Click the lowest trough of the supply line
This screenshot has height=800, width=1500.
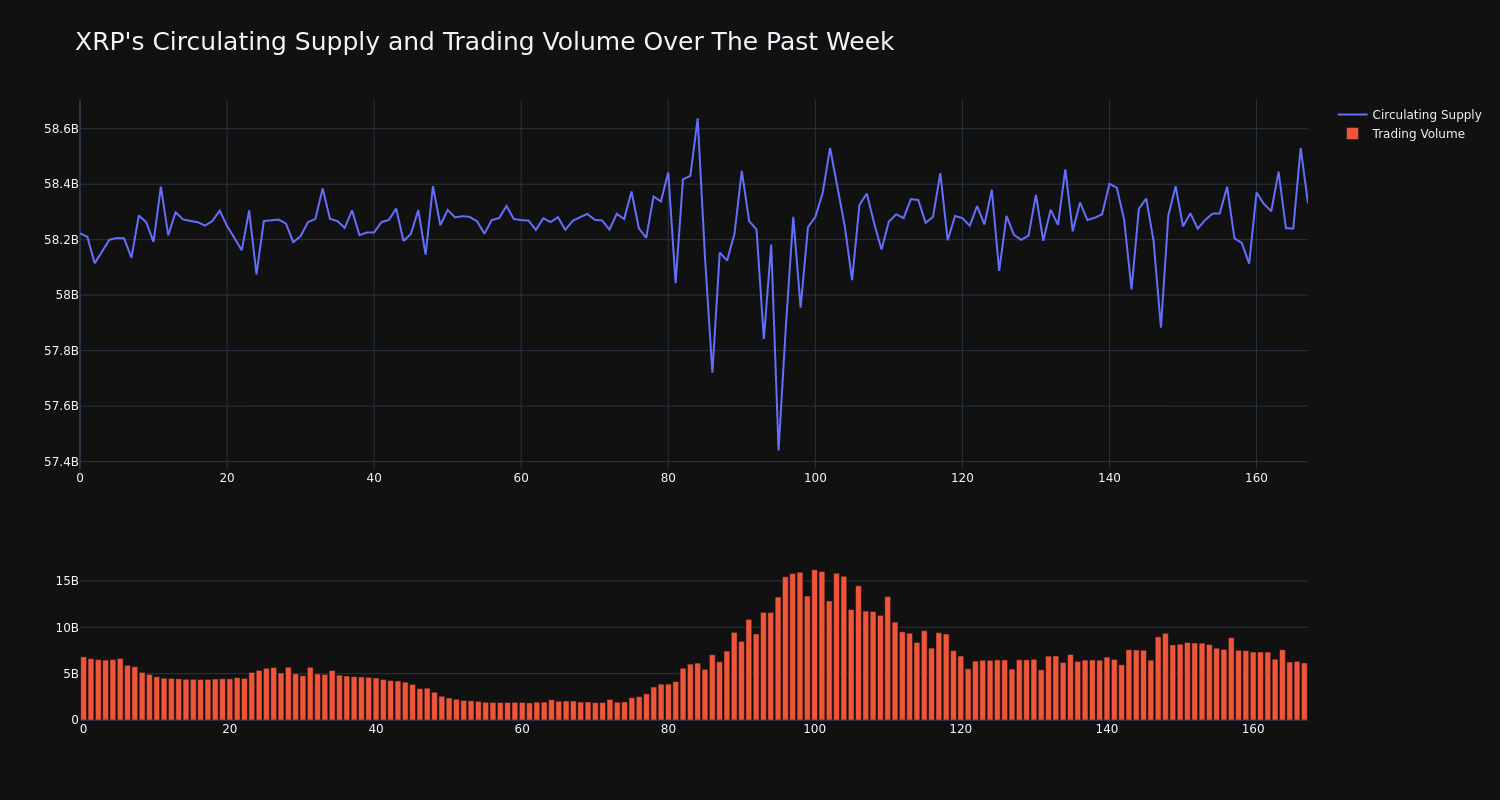(x=778, y=448)
